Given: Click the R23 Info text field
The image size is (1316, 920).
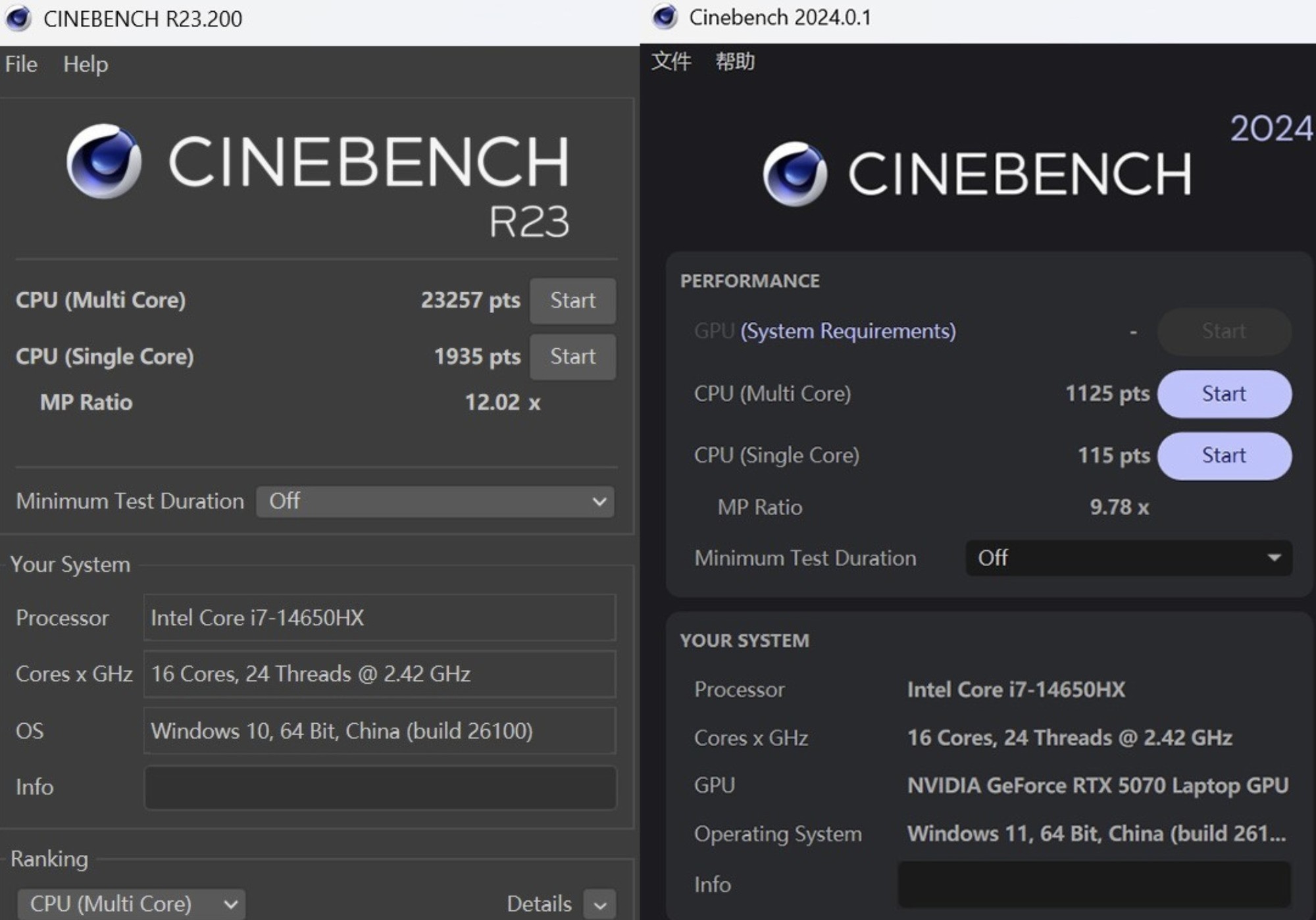Looking at the screenshot, I should pyautogui.click(x=380, y=788).
